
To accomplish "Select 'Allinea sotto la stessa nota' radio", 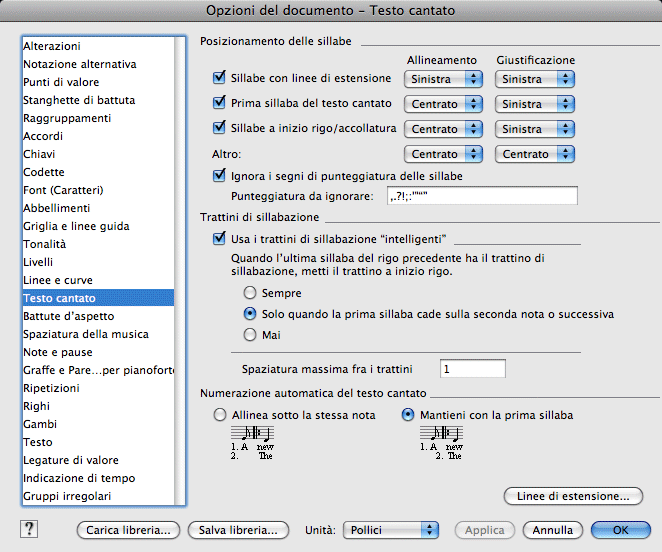I will point(220,414).
